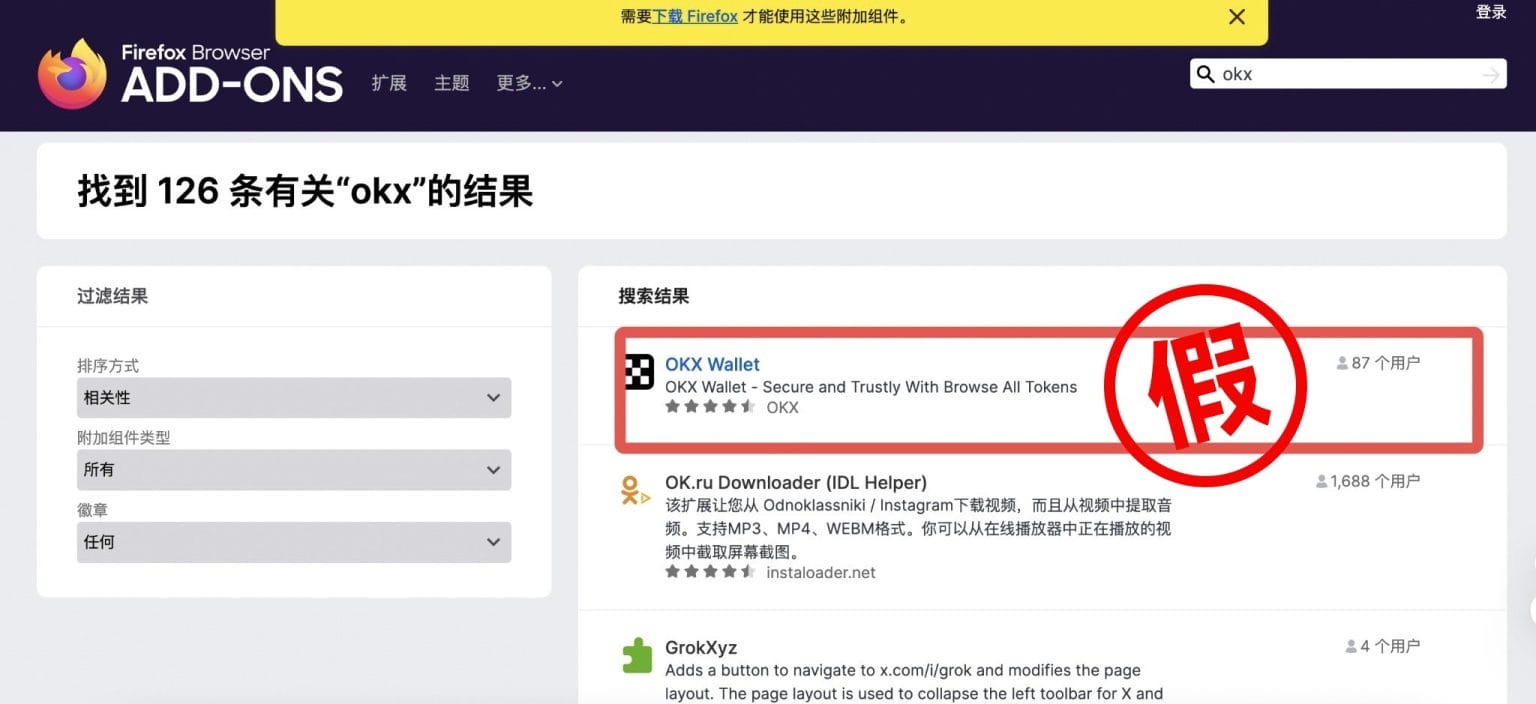Open the 相关性 sort dropdown
Screen dimensions: 1536x704
(293, 397)
